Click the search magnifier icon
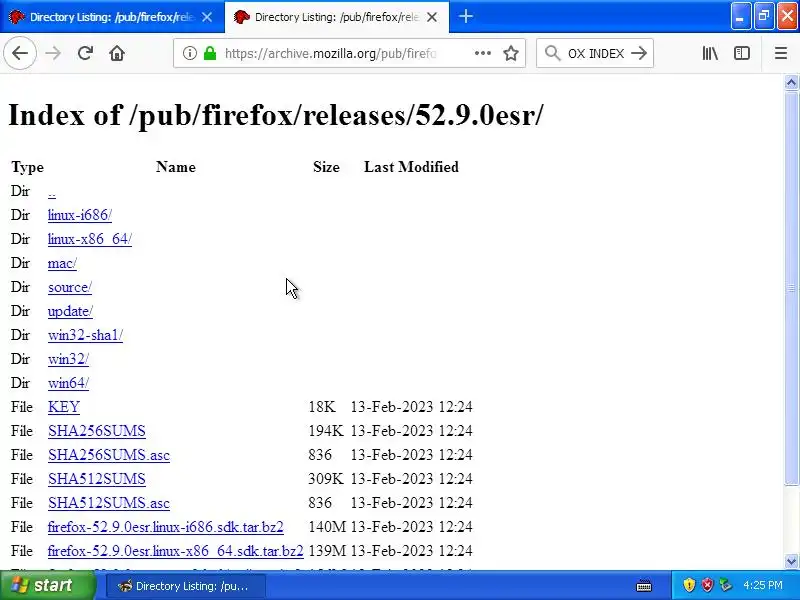 [552, 53]
